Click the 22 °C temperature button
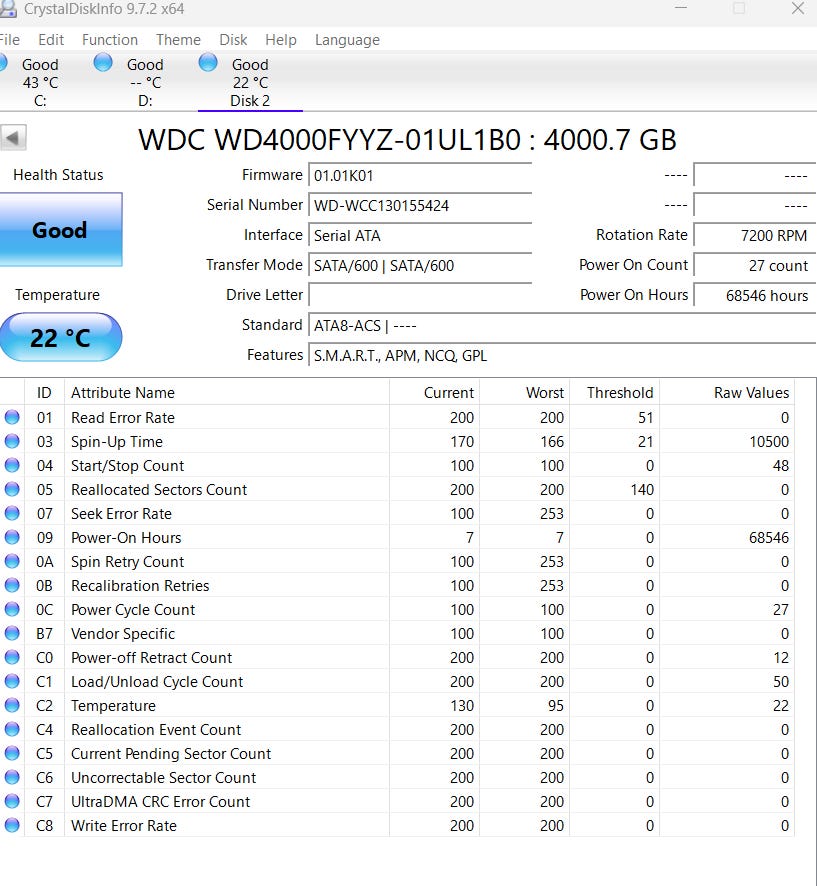 (x=60, y=337)
